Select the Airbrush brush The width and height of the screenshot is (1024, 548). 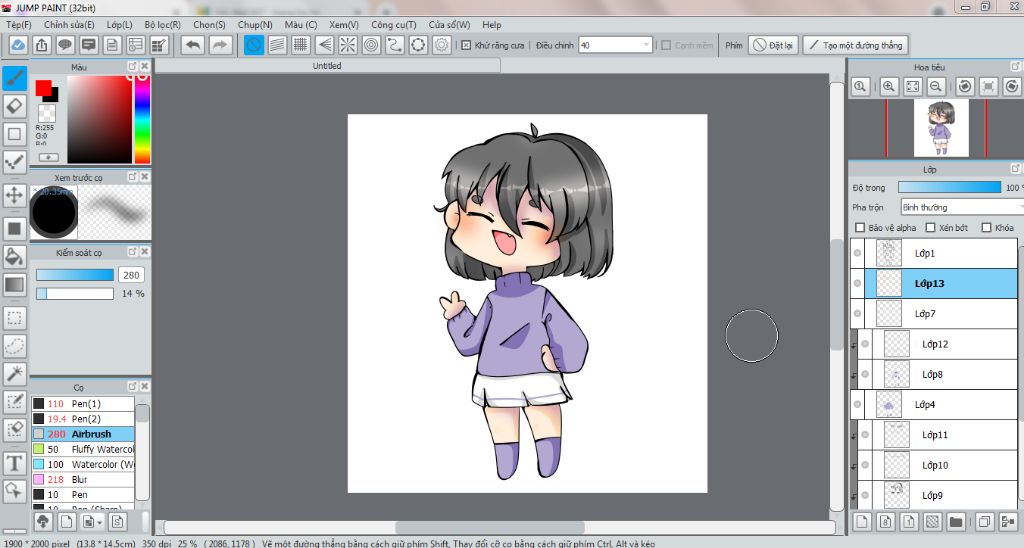(83, 434)
